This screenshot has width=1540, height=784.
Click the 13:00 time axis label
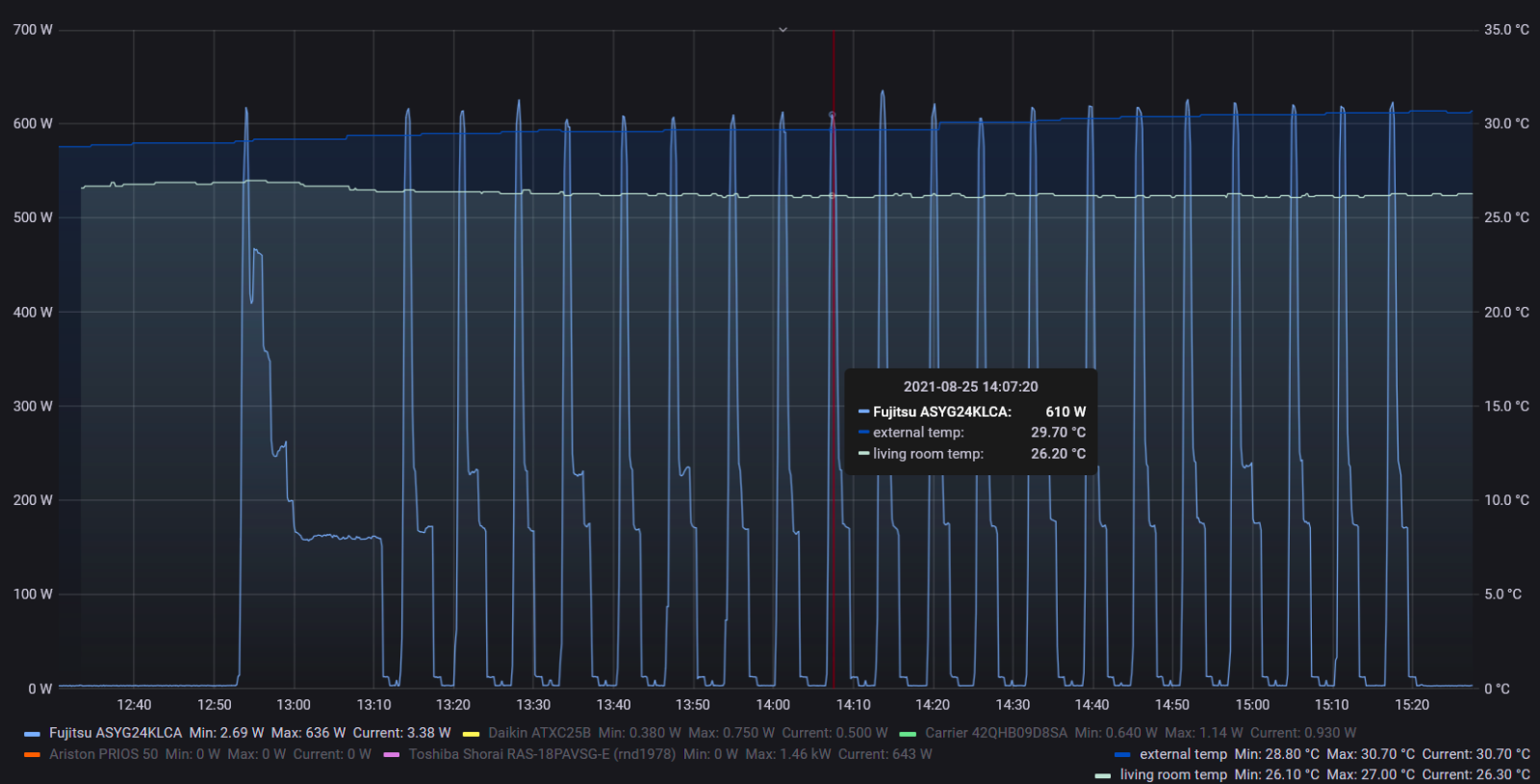pyautogui.click(x=294, y=705)
